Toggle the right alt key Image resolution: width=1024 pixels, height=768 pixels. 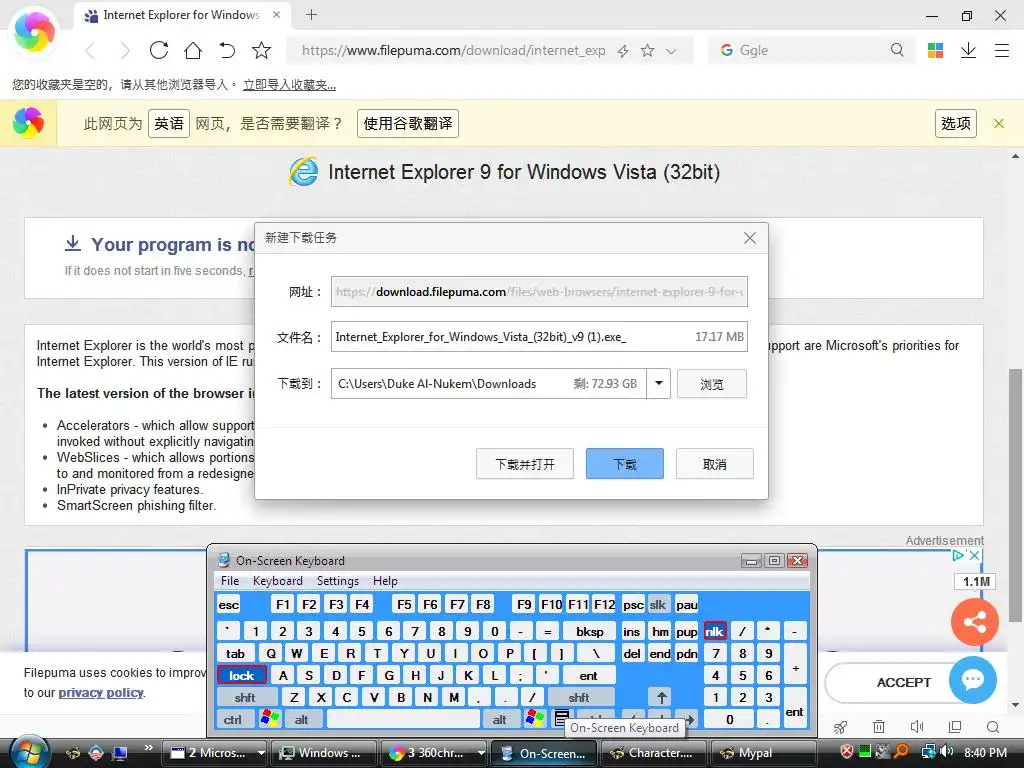click(500, 720)
